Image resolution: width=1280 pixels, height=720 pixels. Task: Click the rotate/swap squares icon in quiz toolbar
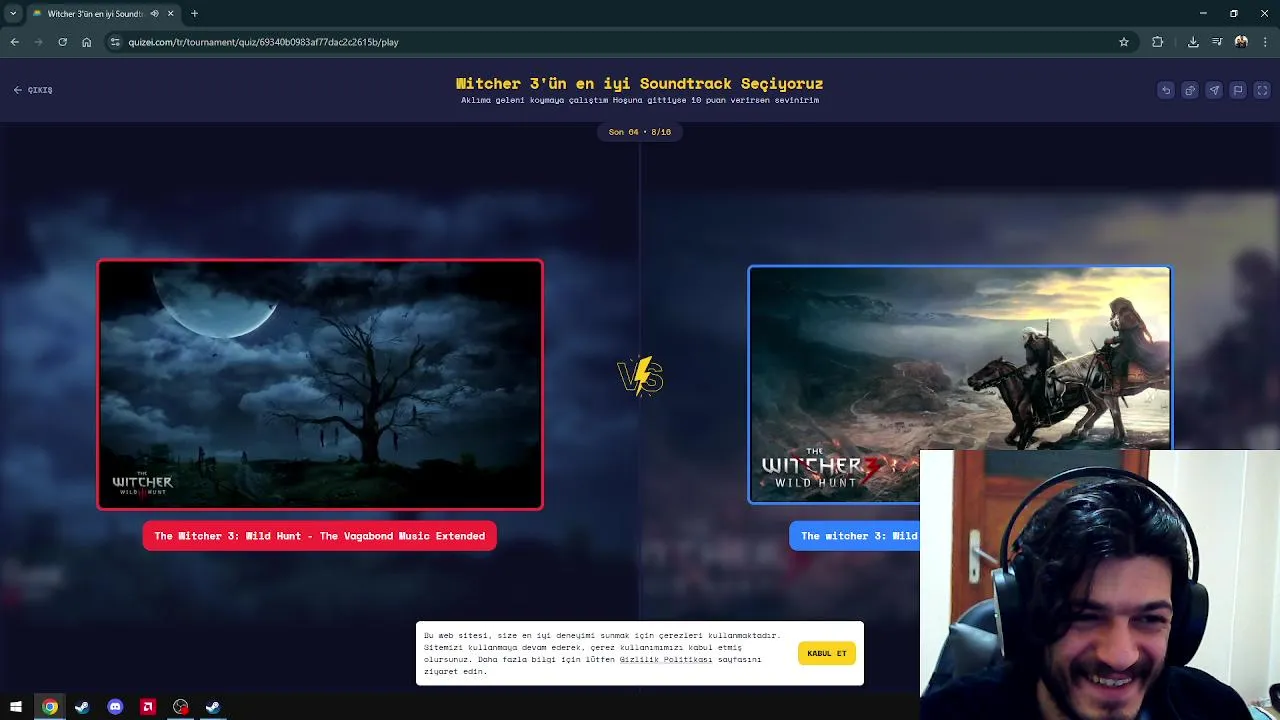pyautogui.click(x=1190, y=90)
